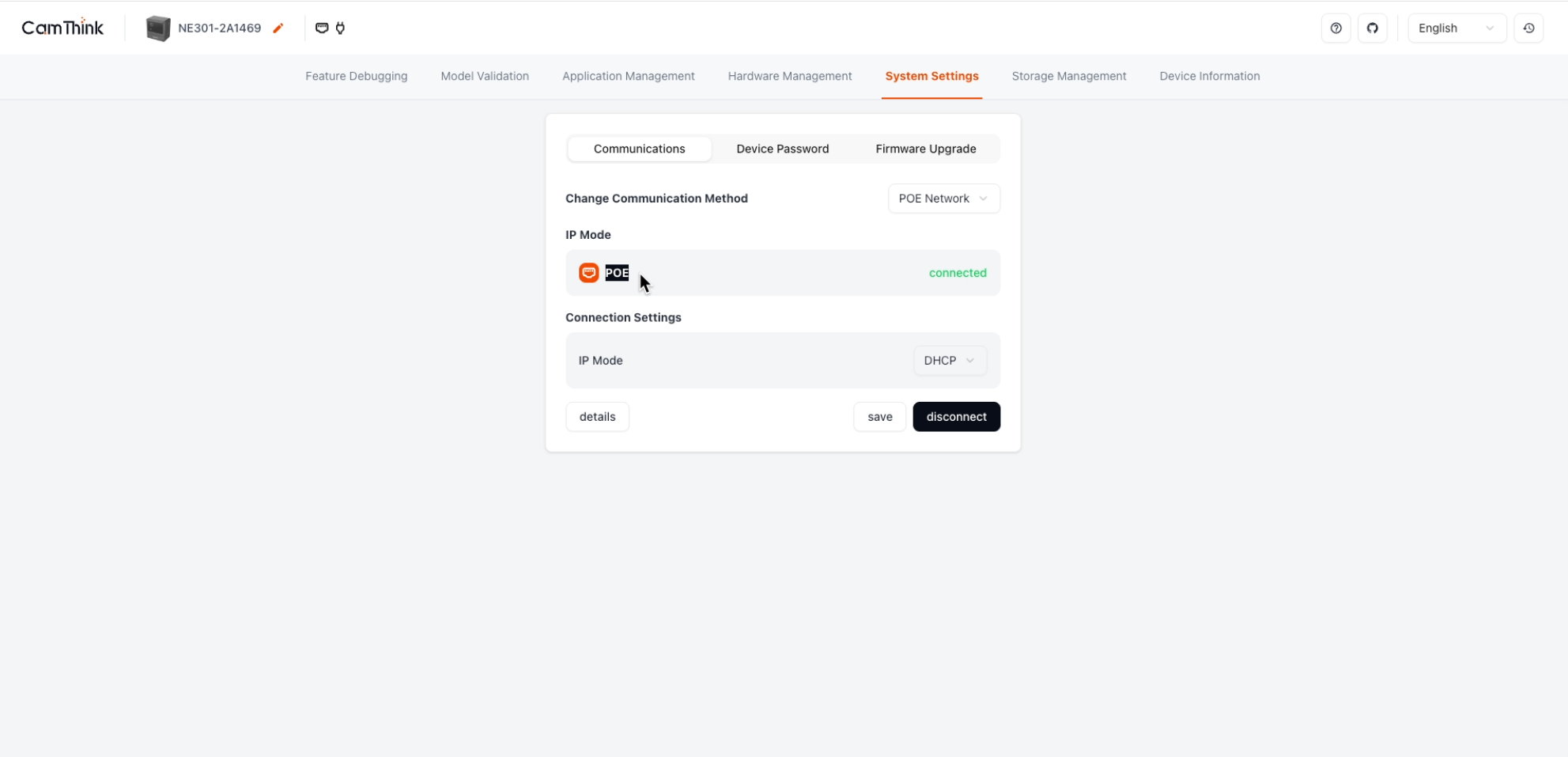Switch to the Firmware Upgrade sub-tab
This screenshot has width=1568, height=757.
(x=925, y=149)
